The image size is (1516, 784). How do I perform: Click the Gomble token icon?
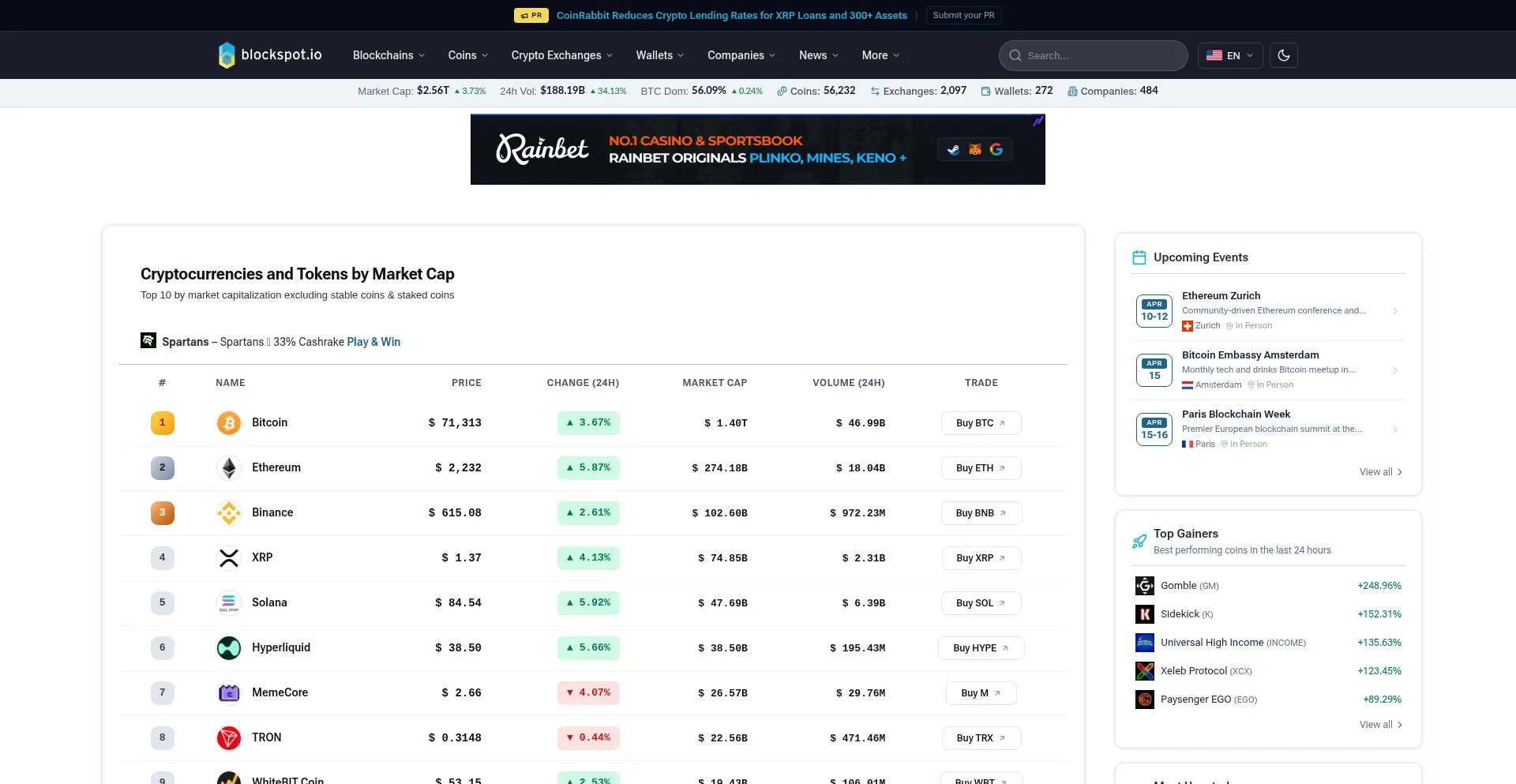click(x=1145, y=586)
